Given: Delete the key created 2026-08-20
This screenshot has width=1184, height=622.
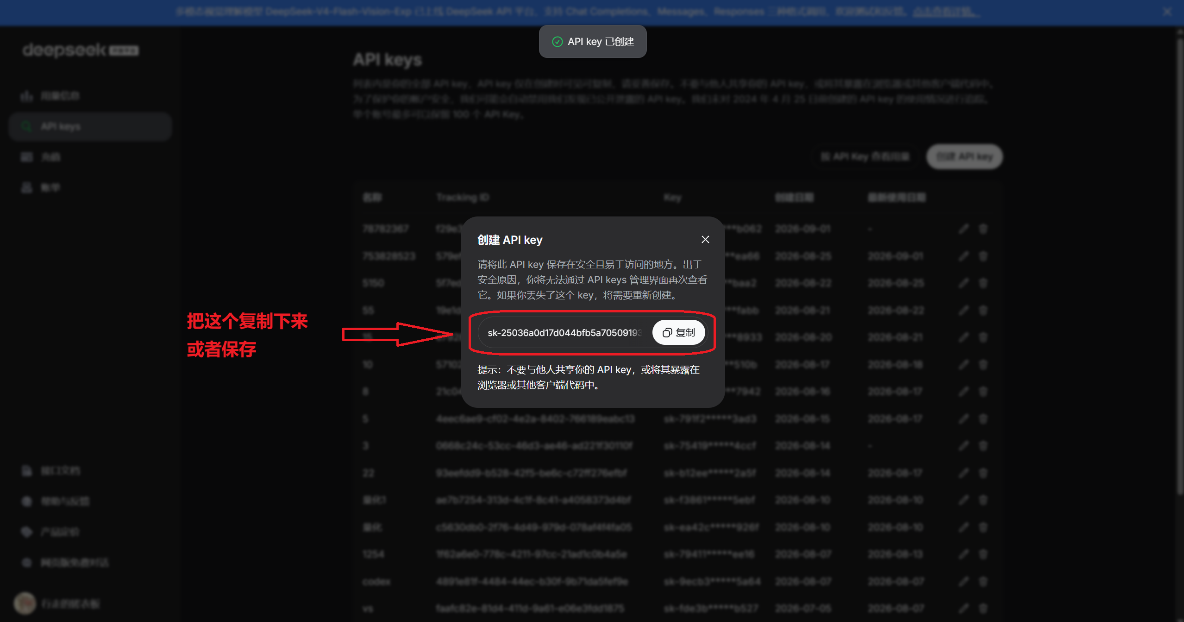Looking at the screenshot, I should tap(983, 337).
